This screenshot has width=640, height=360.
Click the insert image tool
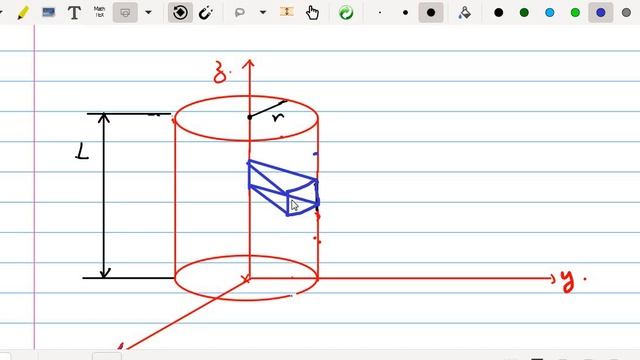tap(49, 13)
